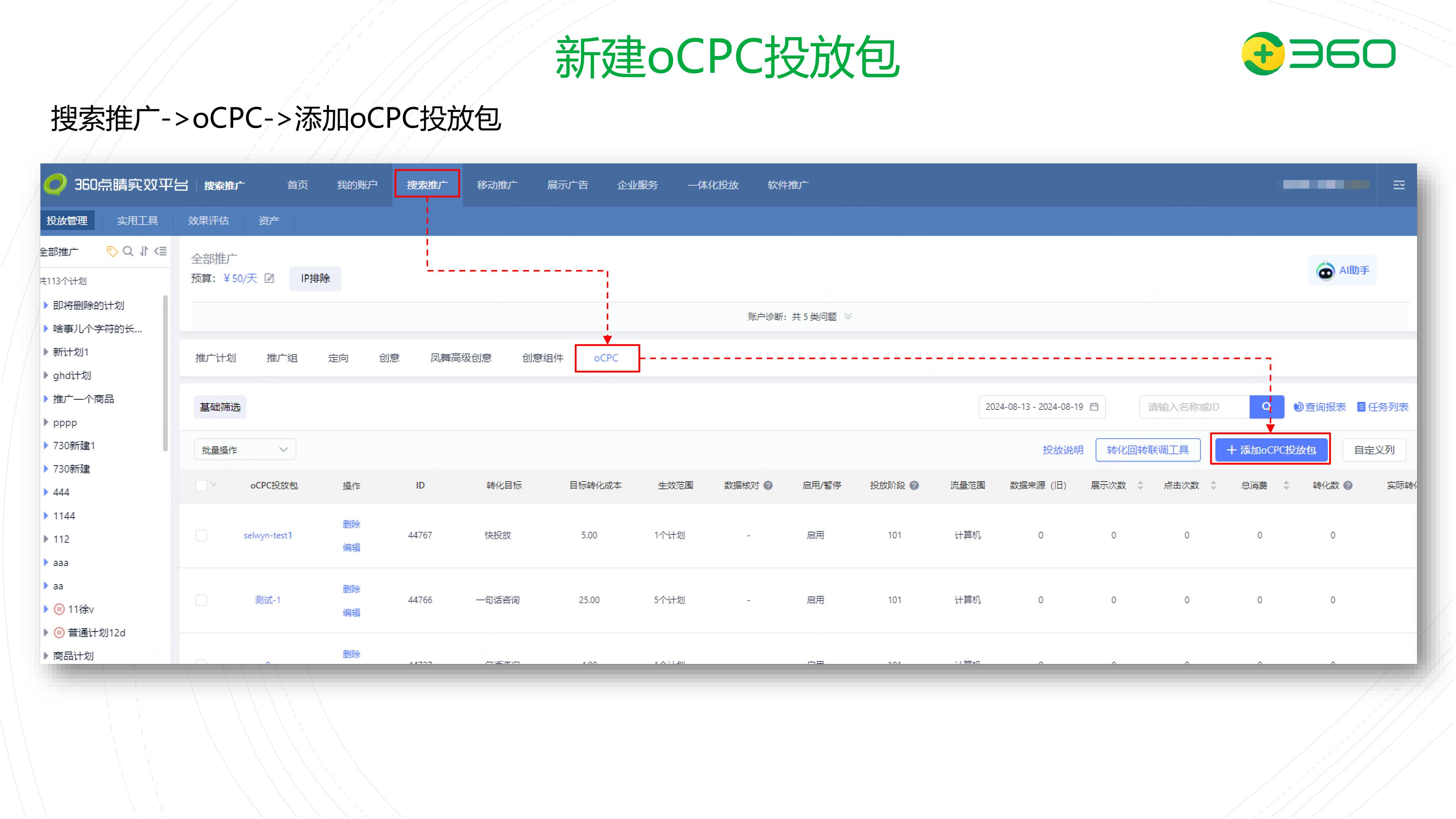Expand 730新建1 tree node
The width and height of the screenshot is (1456, 819).
tap(46, 446)
